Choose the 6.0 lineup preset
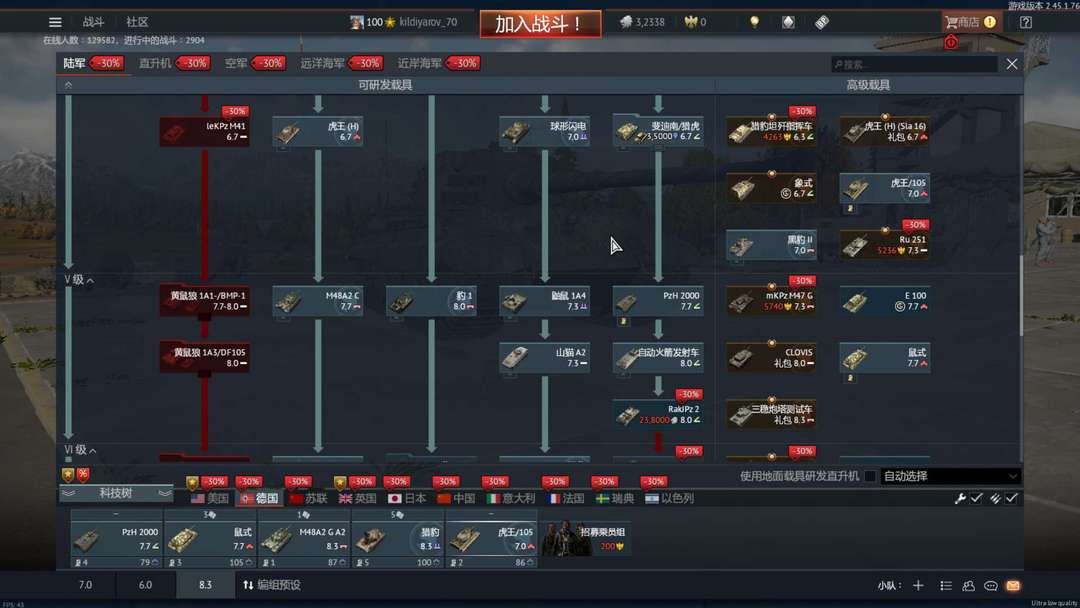 [x=145, y=585]
